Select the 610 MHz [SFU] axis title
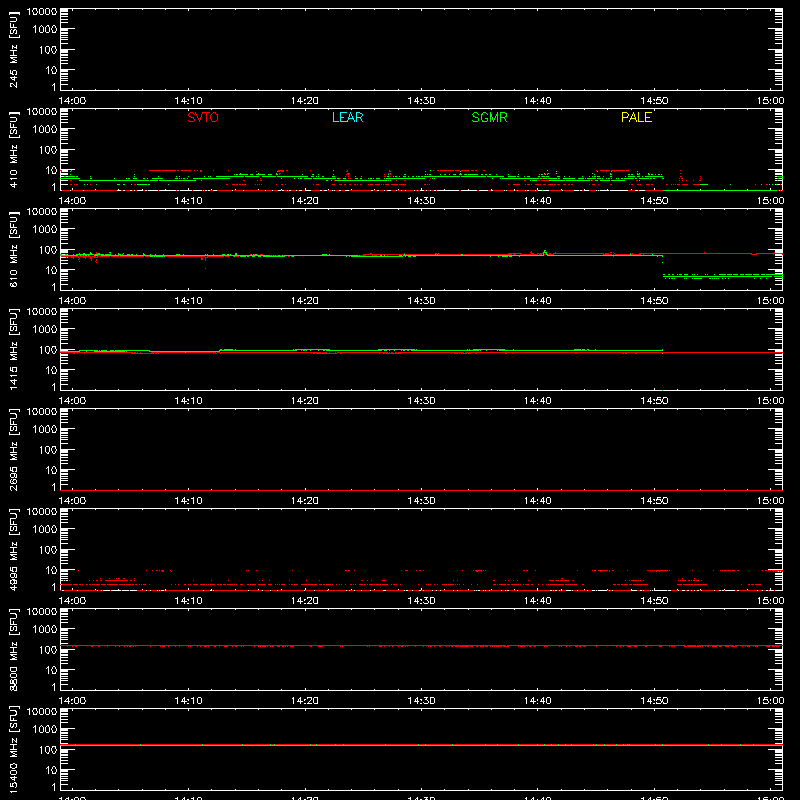Image resolution: width=800 pixels, height=800 pixels. (13, 249)
